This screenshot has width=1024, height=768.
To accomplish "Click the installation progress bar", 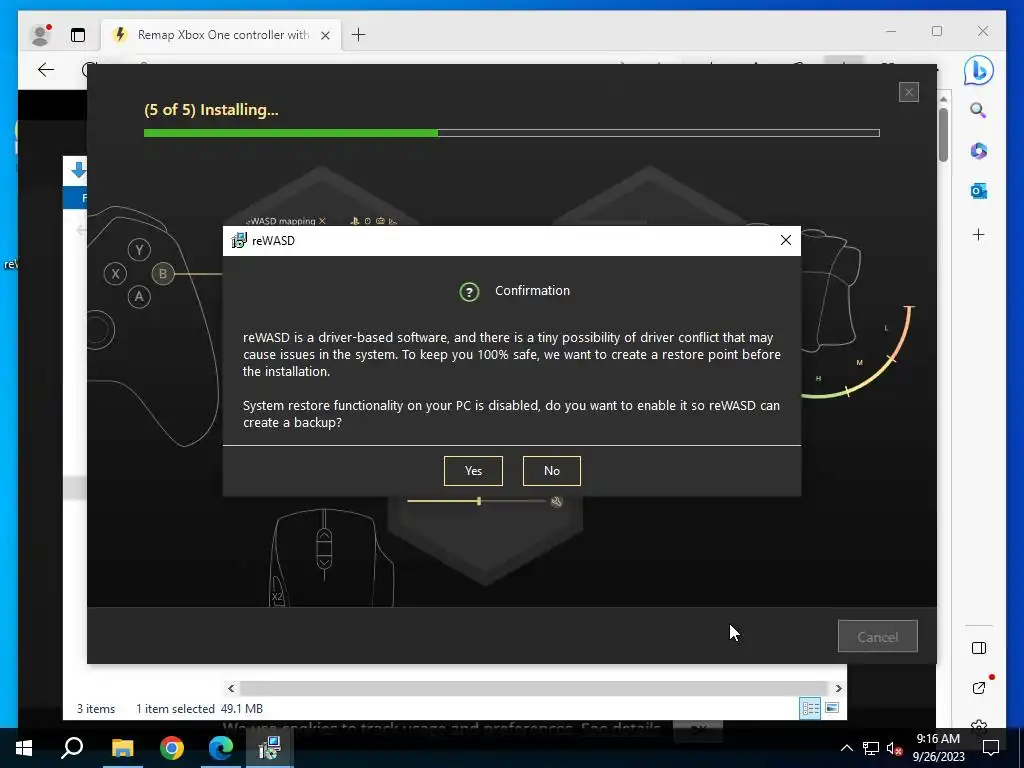I will tap(511, 133).
